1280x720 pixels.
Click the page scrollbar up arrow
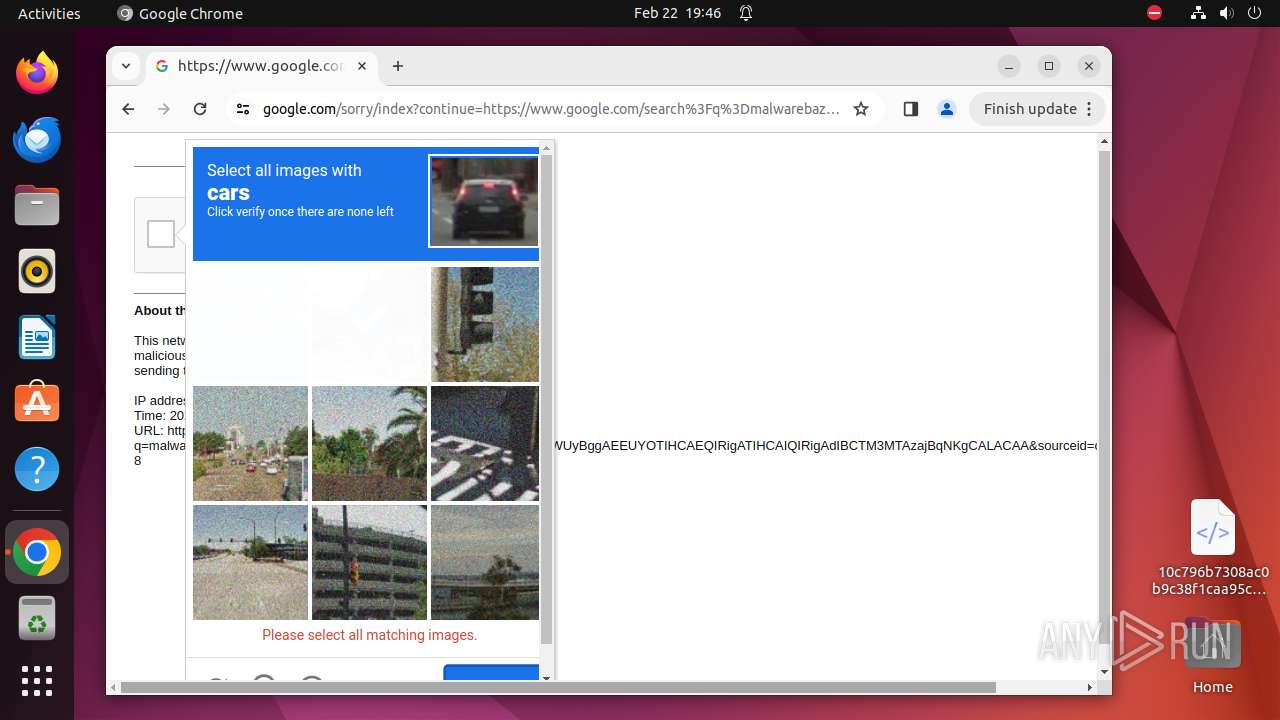pos(1104,141)
